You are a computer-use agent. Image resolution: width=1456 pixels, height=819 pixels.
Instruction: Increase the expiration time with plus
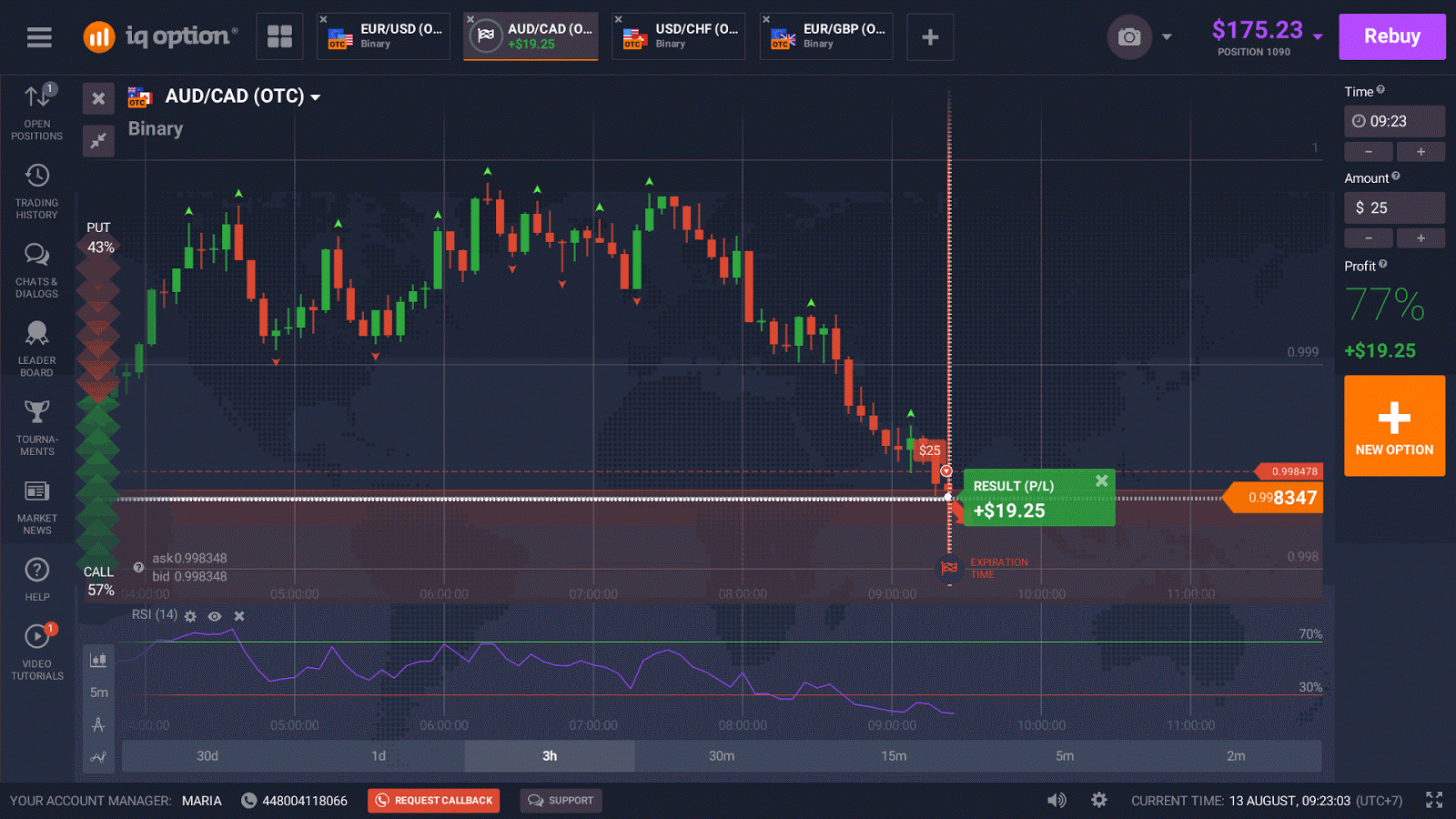click(x=1421, y=152)
